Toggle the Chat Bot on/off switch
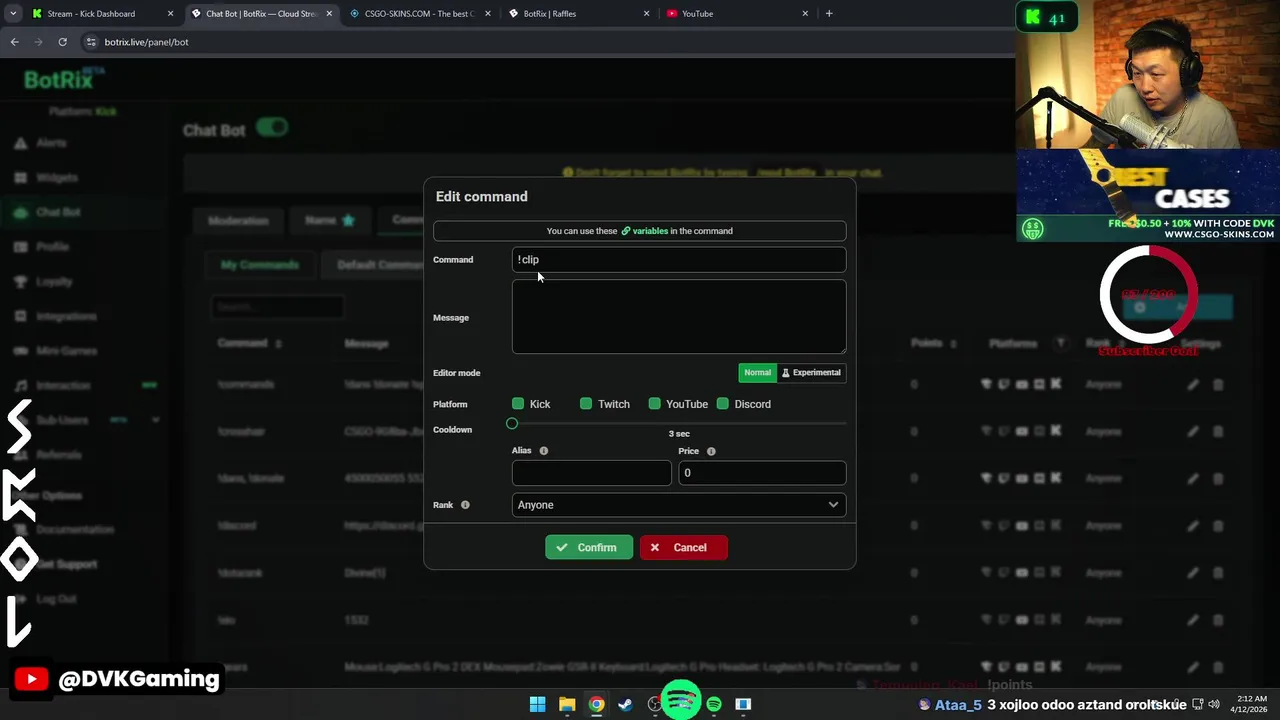The width and height of the screenshot is (1280, 720). click(x=271, y=127)
